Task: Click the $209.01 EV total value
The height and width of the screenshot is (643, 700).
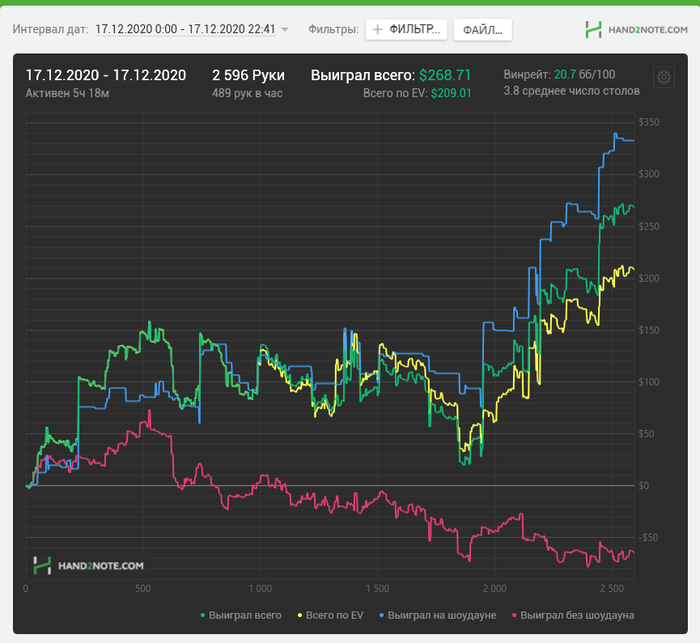Action: [451, 93]
